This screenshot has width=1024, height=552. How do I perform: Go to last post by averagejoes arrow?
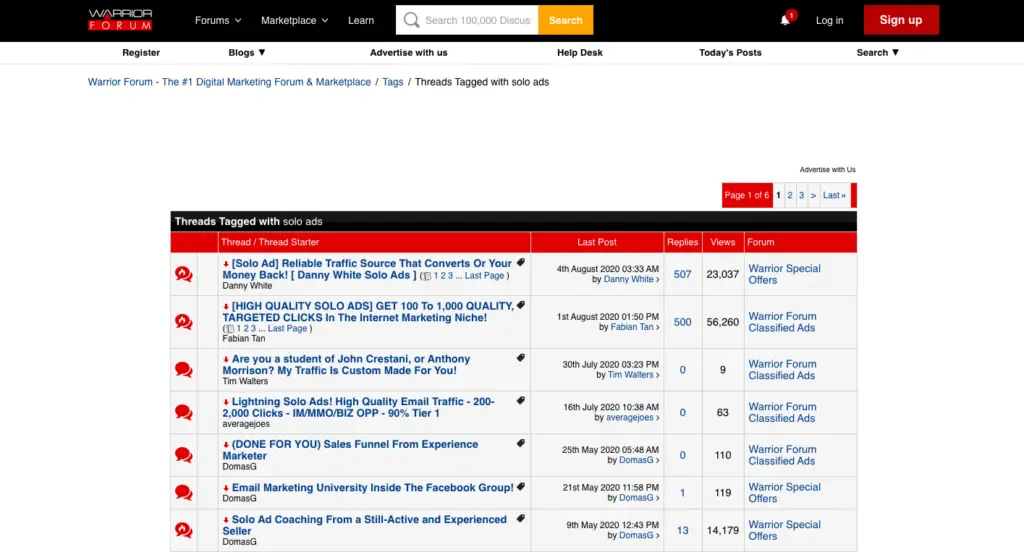tap(658, 418)
